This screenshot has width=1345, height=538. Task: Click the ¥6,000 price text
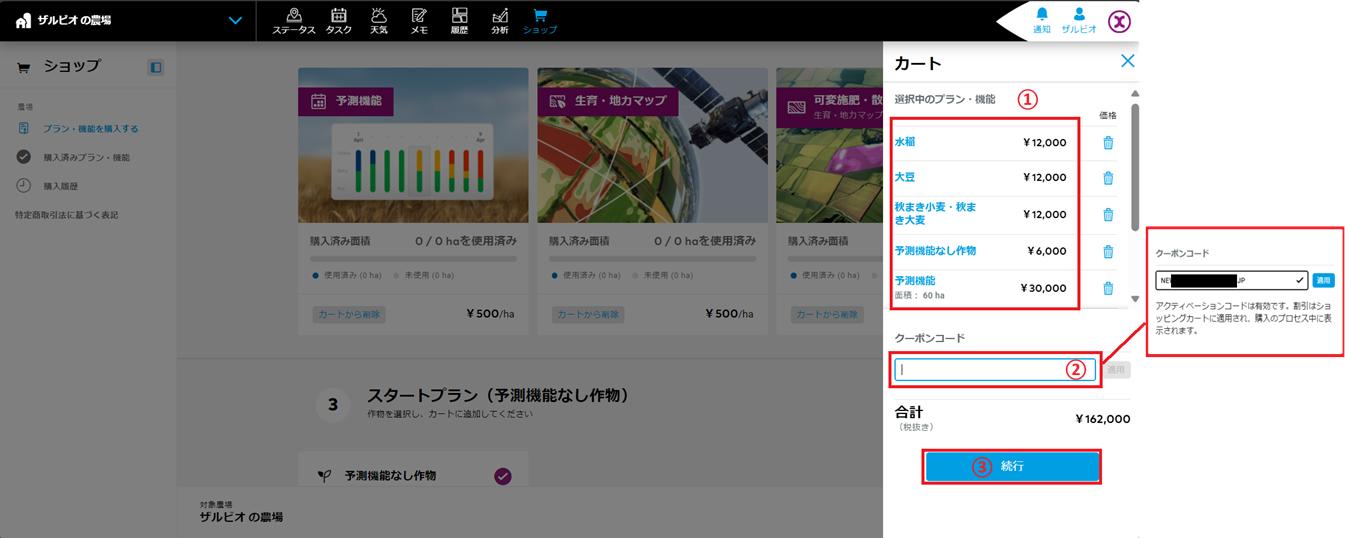click(x=1047, y=251)
